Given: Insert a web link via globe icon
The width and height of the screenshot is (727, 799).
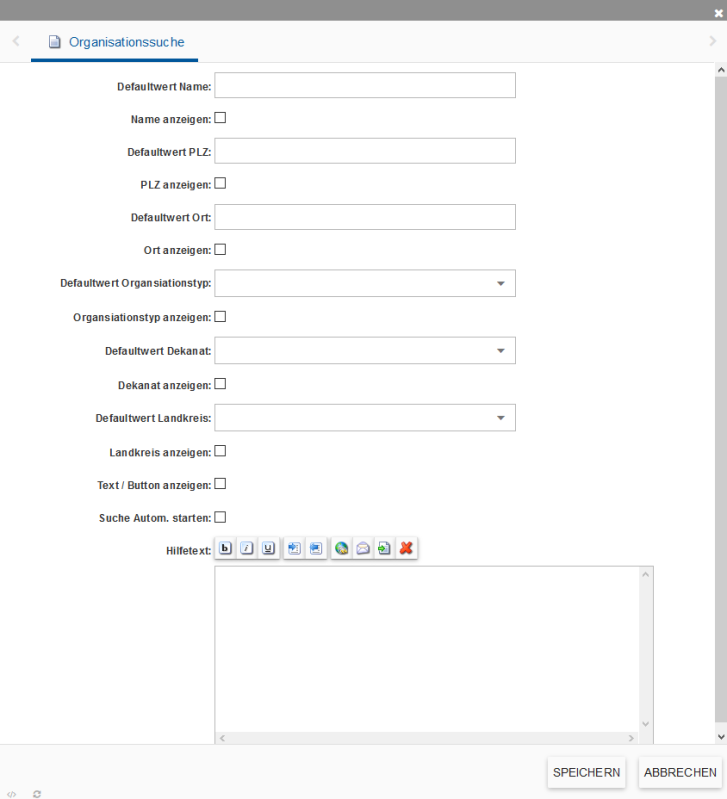Looking at the screenshot, I should click(342, 548).
